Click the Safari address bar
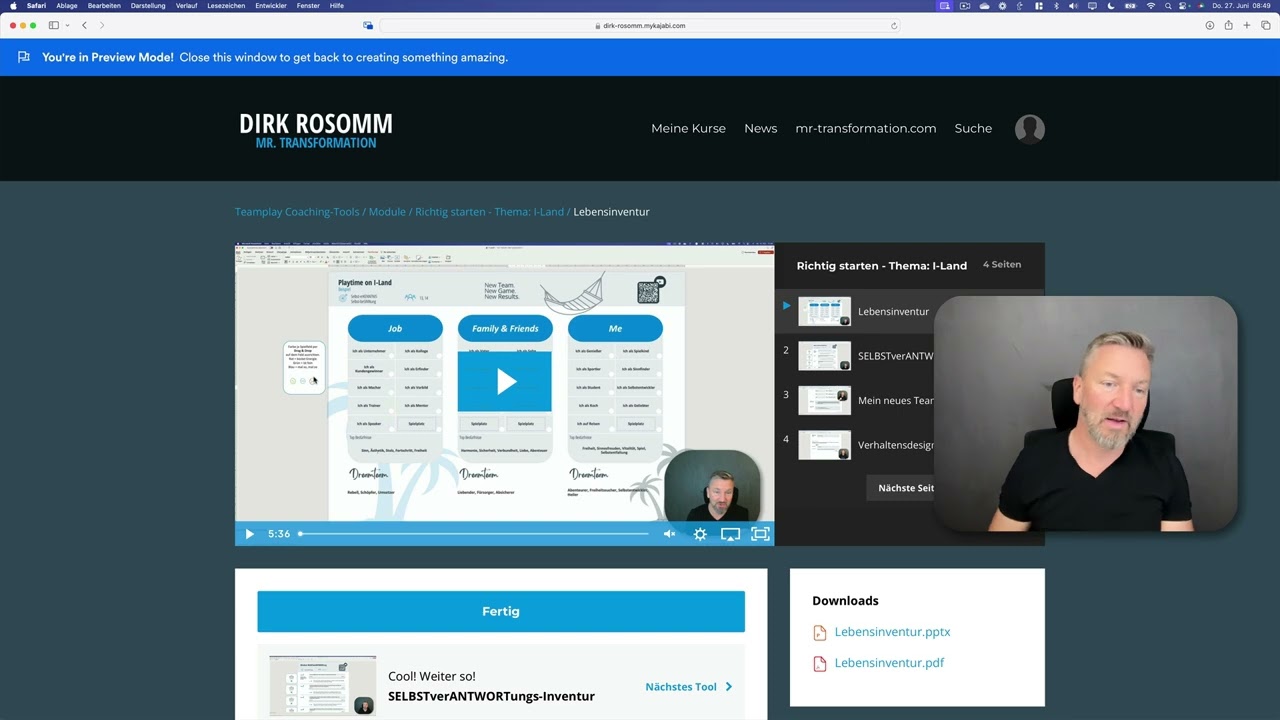Screen dimensions: 1280x720 pyautogui.click(x=641, y=25)
